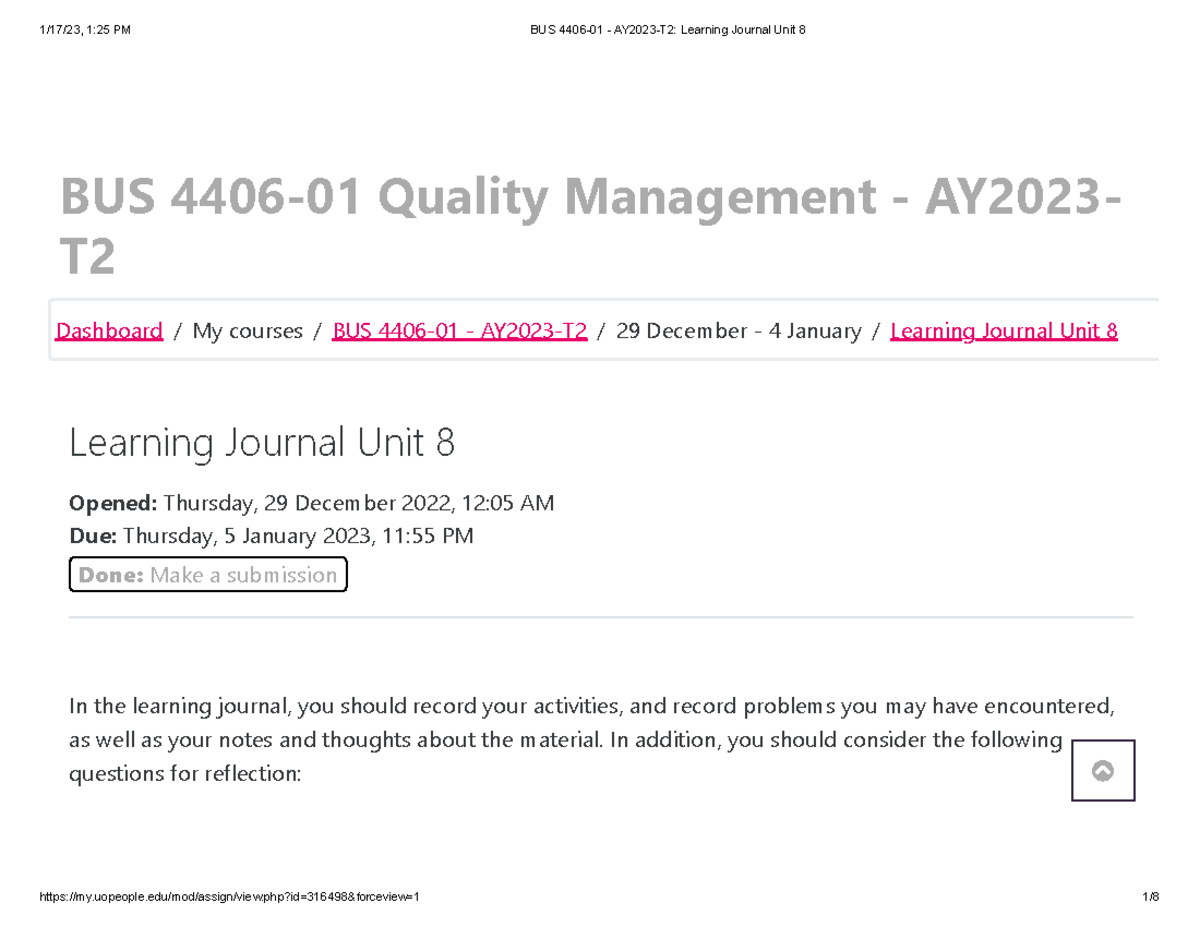The image size is (1200, 927).
Task: Click the URL link in the page footer
Action: (229, 896)
